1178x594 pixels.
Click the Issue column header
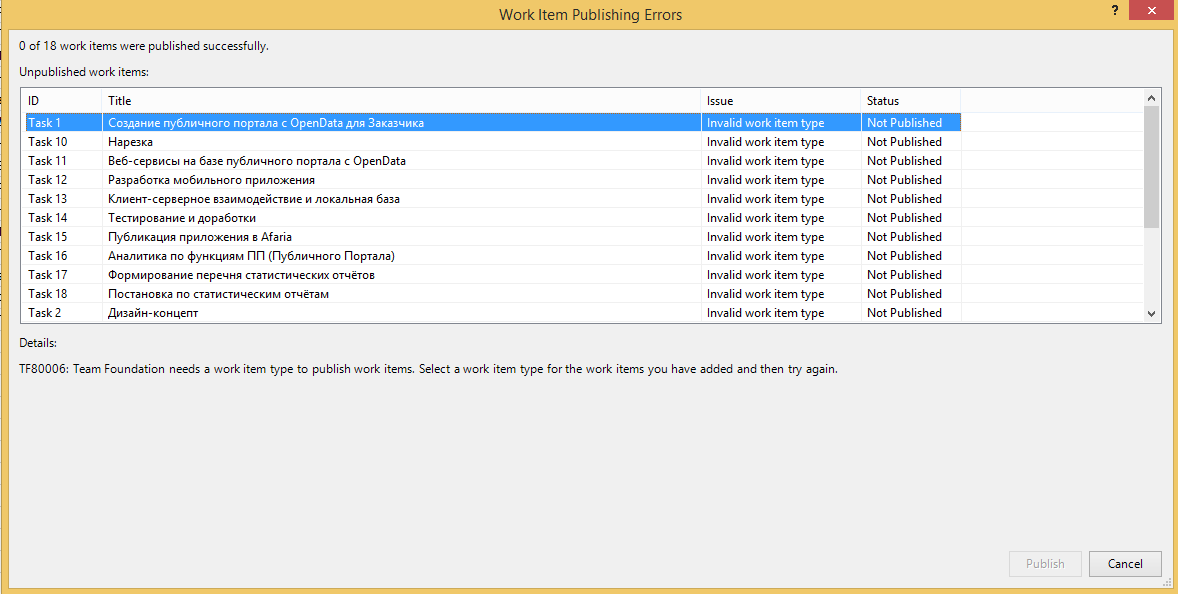(780, 101)
